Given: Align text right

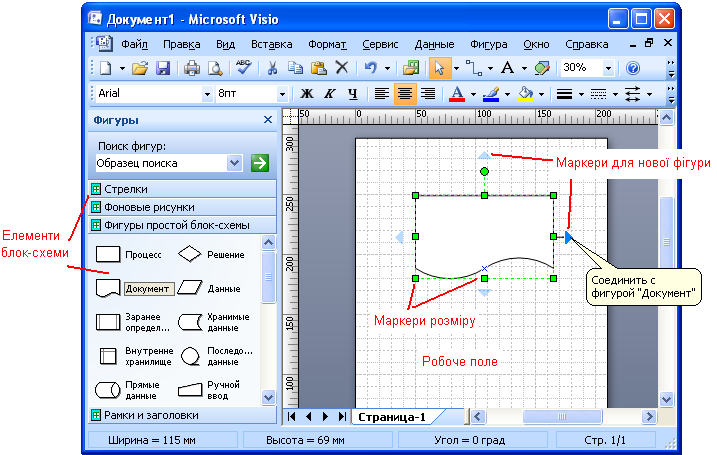Looking at the screenshot, I should [x=428, y=94].
